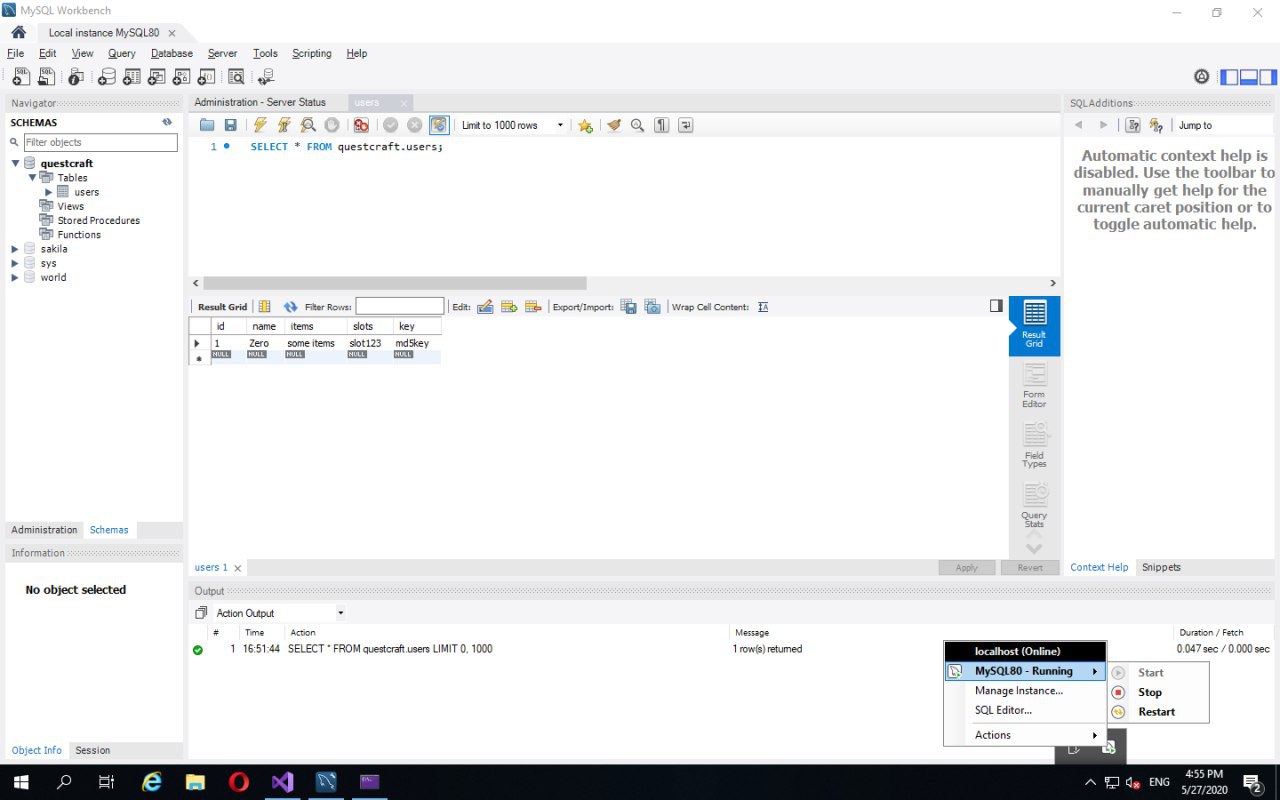Create a new function icon

(x=207, y=76)
